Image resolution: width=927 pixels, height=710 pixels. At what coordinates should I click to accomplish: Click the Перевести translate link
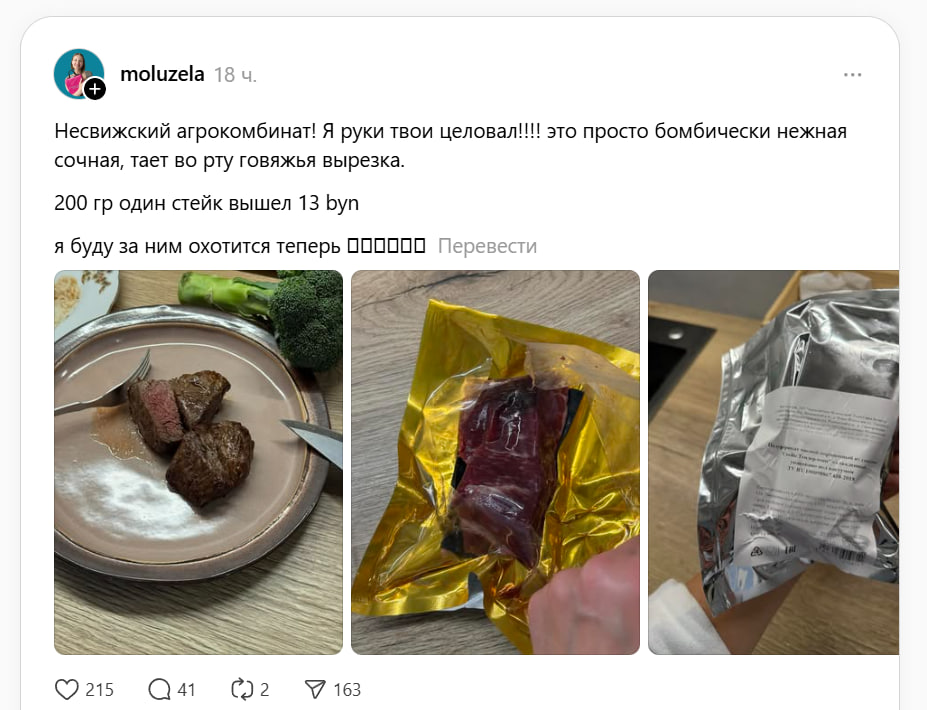[487, 246]
